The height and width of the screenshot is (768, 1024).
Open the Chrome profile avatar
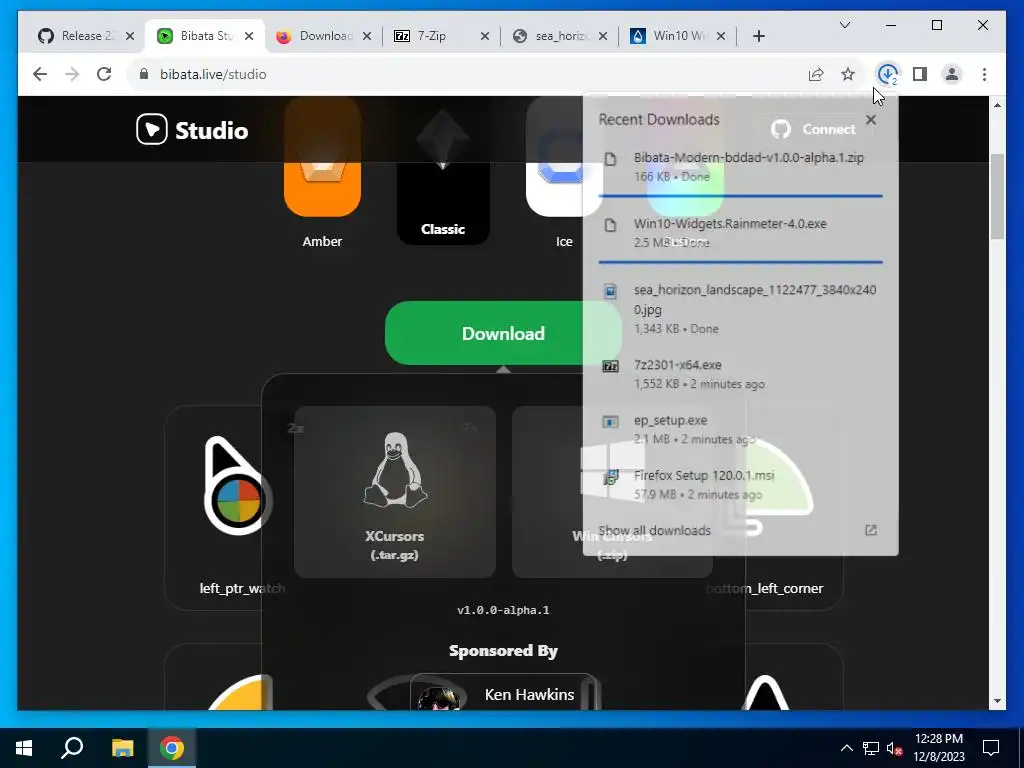pos(952,74)
